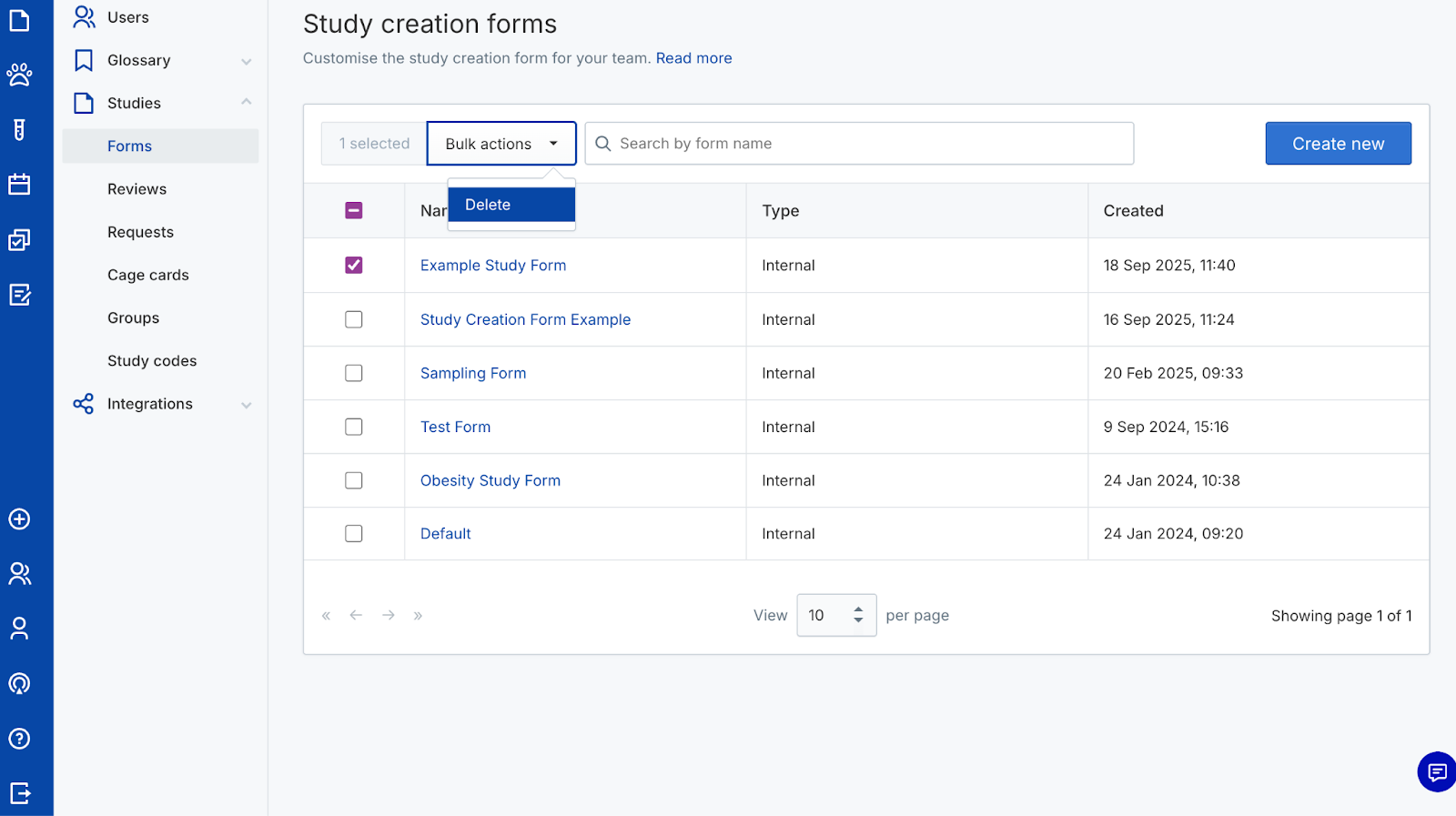This screenshot has height=816, width=1456.
Task: Toggle the select-all header checkbox
Action: (354, 211)
